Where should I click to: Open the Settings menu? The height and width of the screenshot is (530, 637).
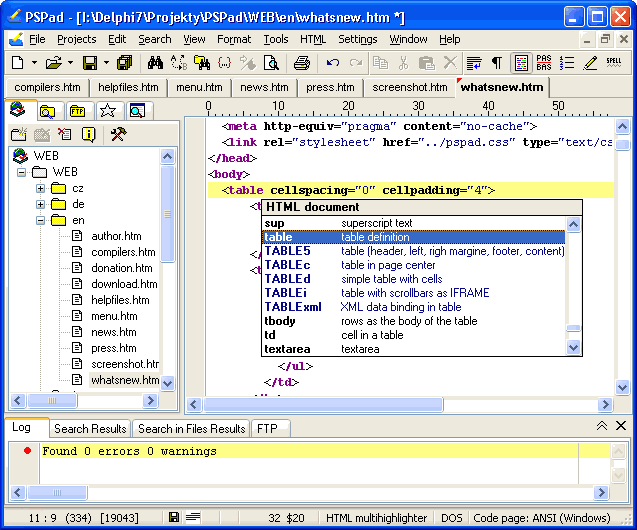(x=358, y=39)
